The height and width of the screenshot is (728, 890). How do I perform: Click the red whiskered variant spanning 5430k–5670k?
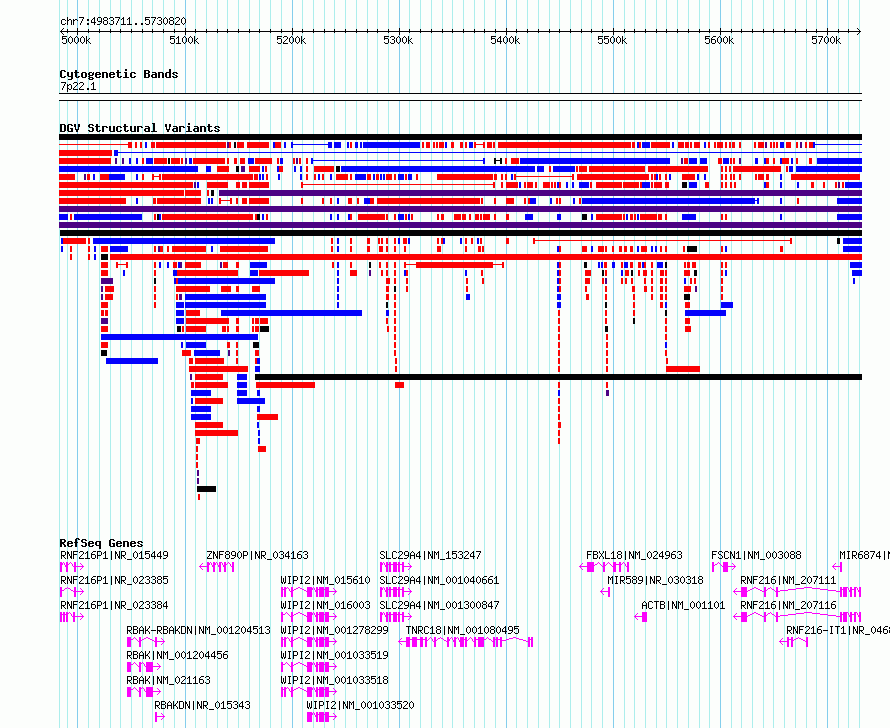(x=662, y=241)
